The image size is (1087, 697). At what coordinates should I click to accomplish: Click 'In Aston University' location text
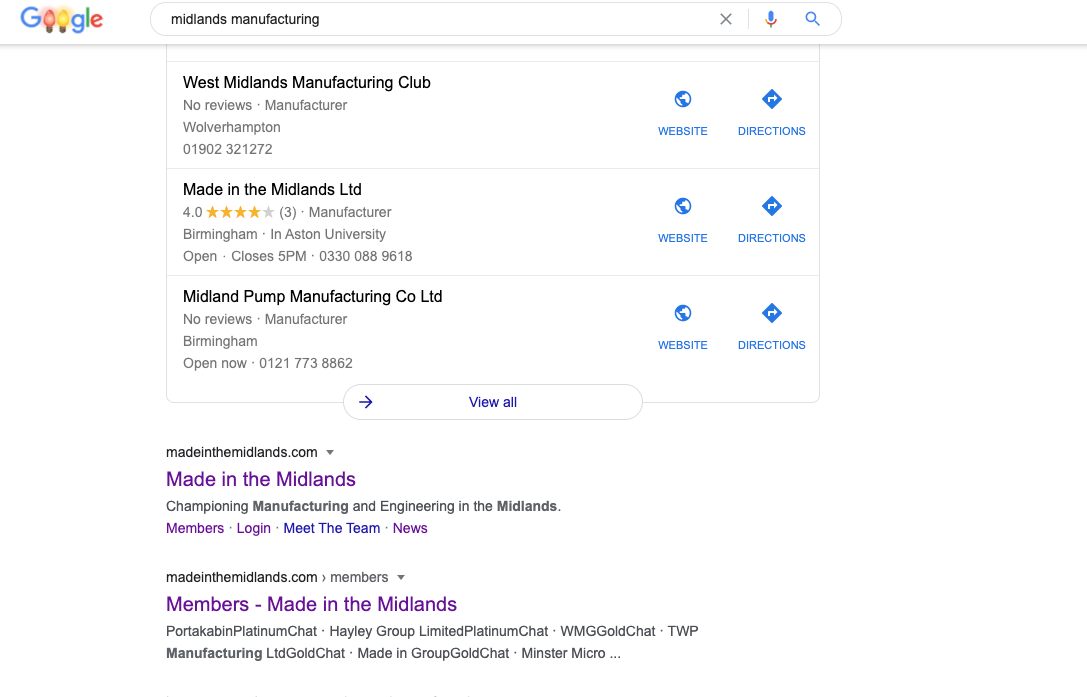pos(328,234)
